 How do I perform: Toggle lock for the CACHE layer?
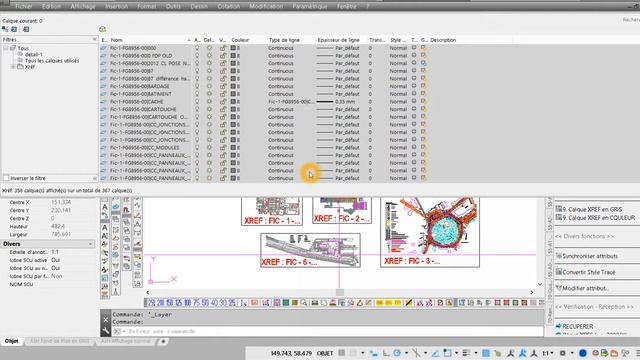(223, 102)
